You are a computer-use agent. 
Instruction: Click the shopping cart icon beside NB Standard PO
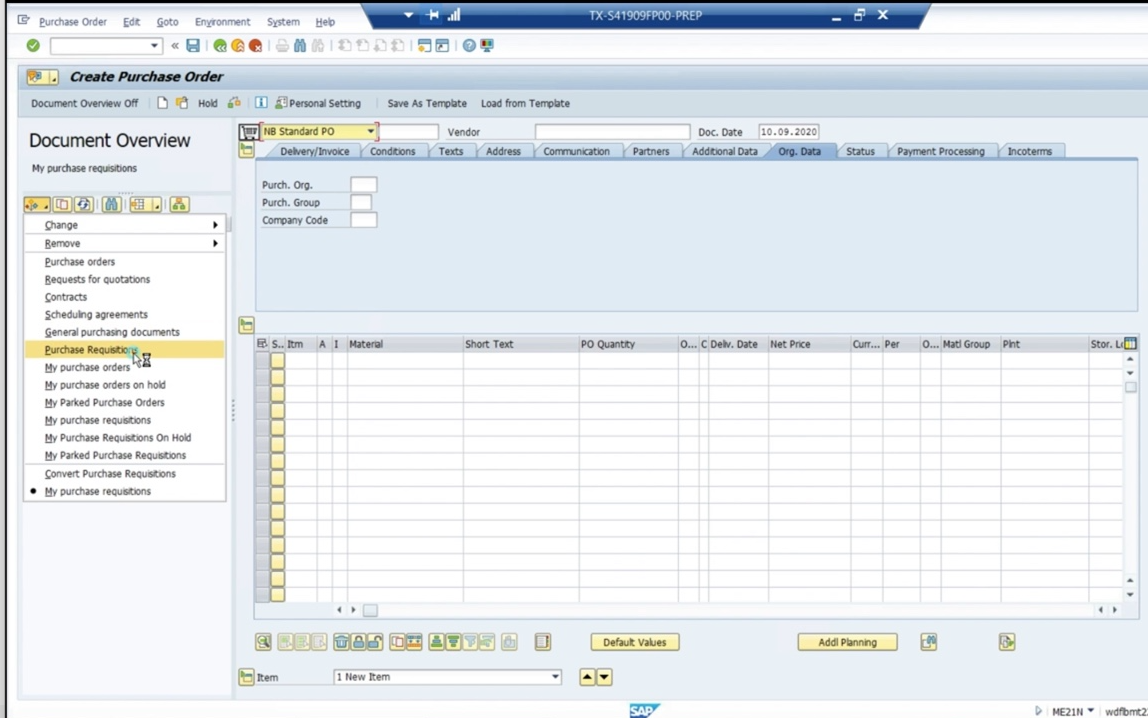tap(249, 132)
